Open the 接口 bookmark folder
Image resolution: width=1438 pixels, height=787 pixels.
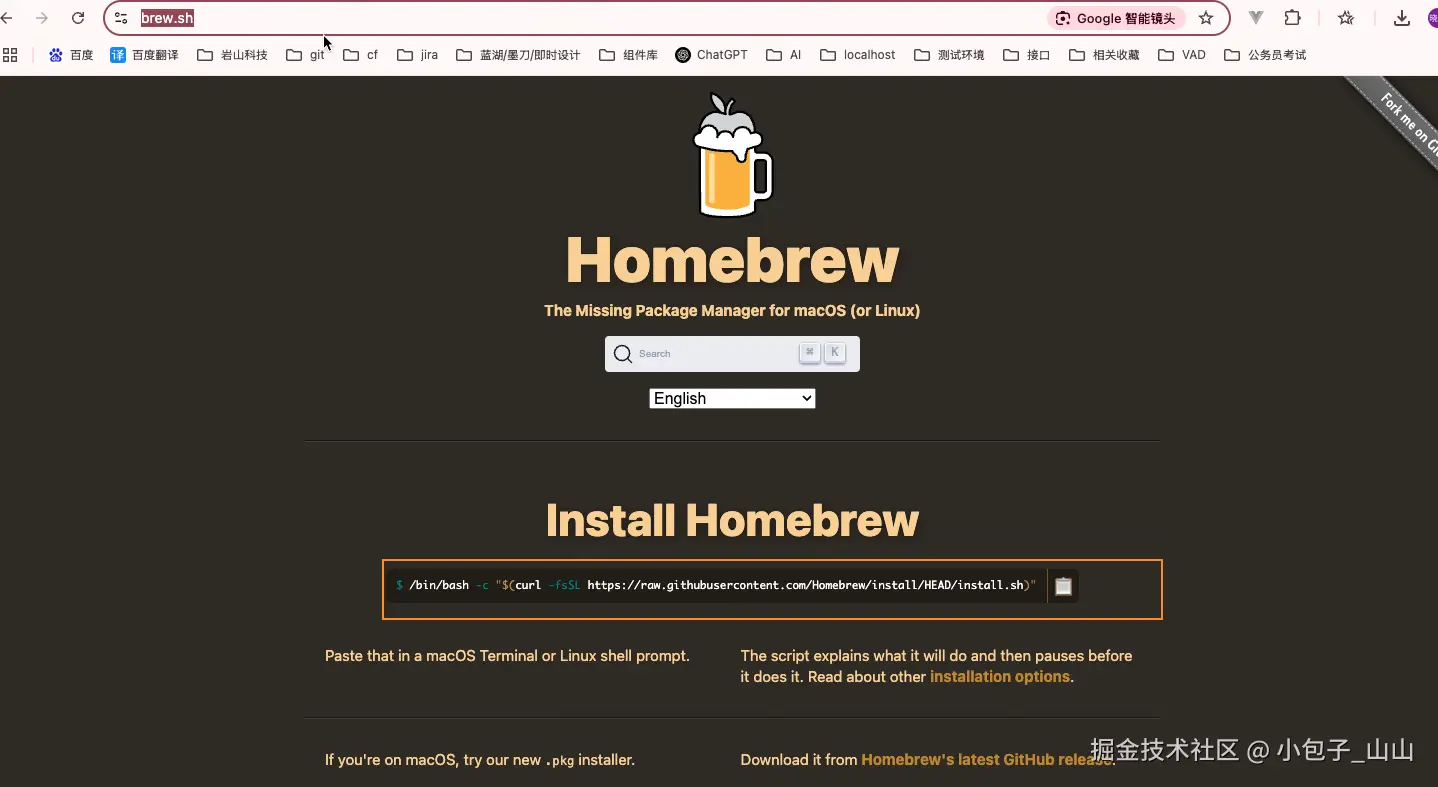pyautogui.click(x=1027, y=55)
